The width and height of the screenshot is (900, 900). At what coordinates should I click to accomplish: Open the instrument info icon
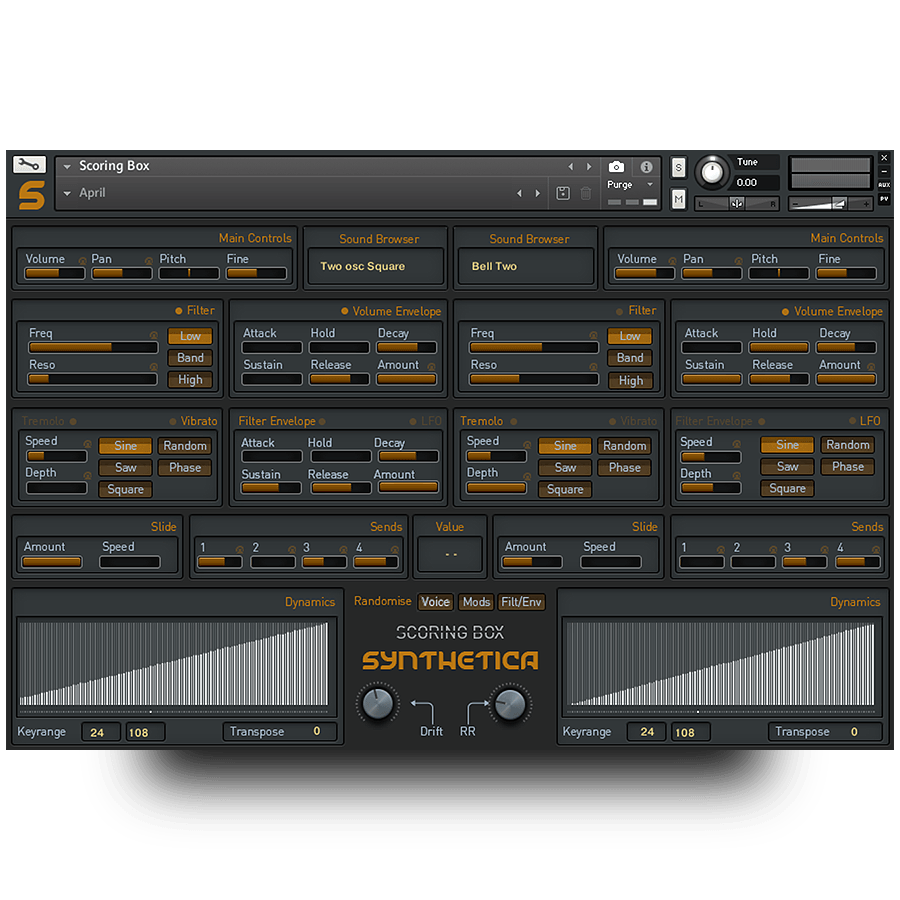coord(646,167)
